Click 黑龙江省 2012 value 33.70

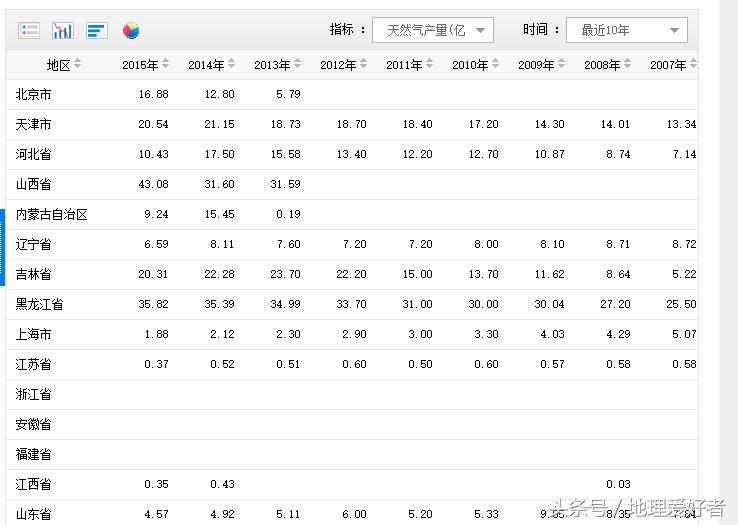tap(352, 304)
